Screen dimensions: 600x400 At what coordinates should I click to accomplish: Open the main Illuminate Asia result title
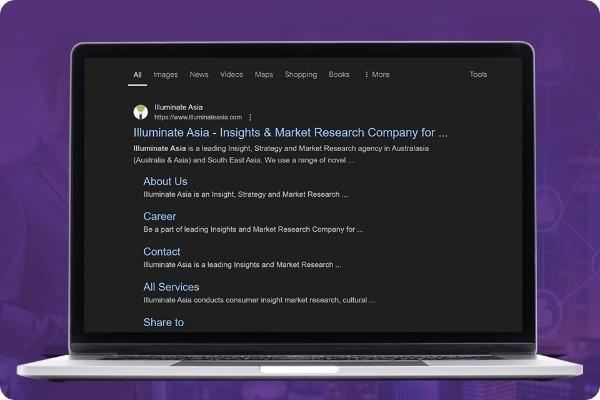(x=290, y=132)
